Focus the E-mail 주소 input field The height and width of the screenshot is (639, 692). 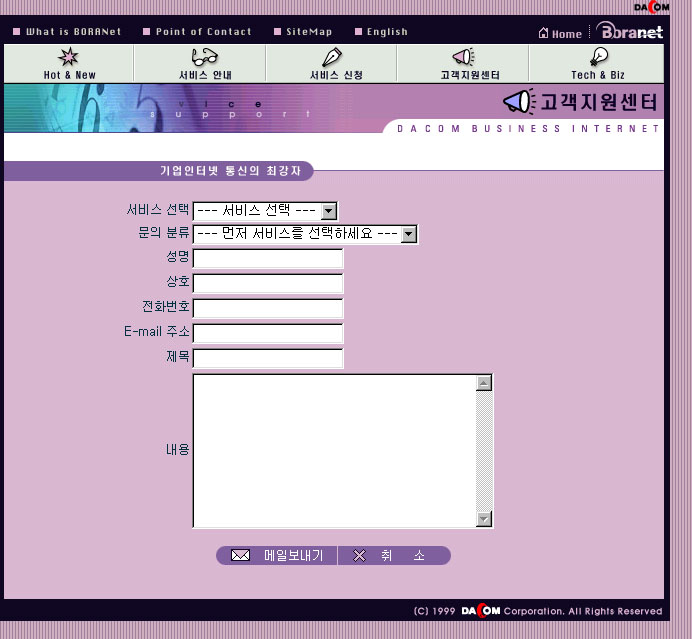point(268,333)
